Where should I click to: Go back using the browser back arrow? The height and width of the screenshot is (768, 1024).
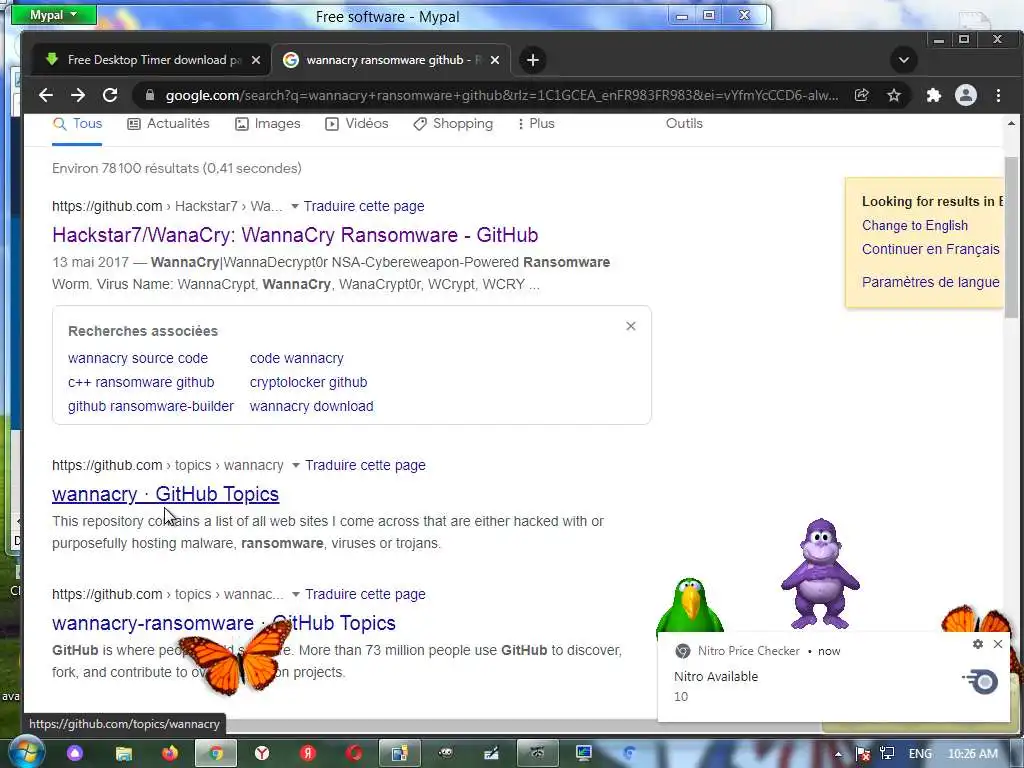point(46,95)
